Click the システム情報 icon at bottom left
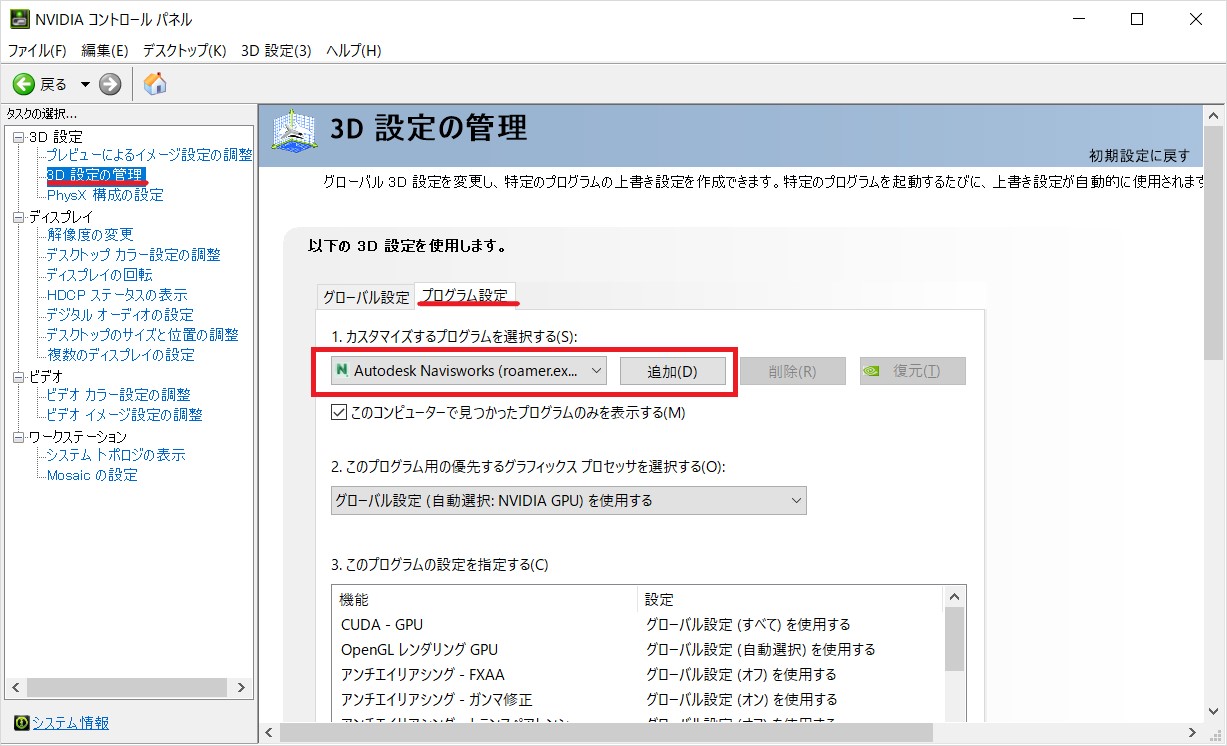Screen dimensions: 1227x746 coord(21,723)
